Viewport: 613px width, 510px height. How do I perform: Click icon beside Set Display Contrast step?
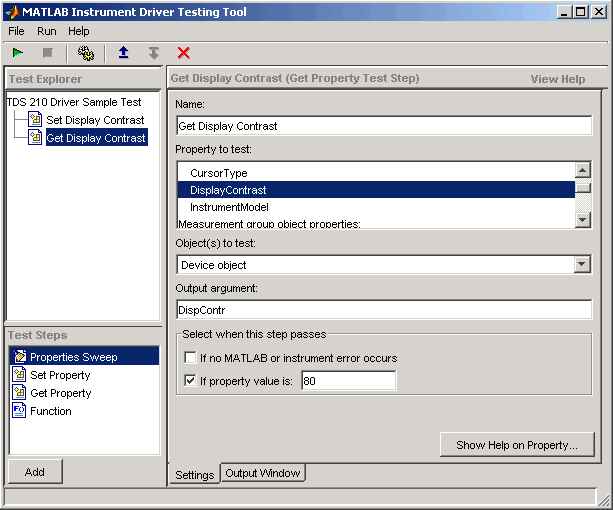35,120
